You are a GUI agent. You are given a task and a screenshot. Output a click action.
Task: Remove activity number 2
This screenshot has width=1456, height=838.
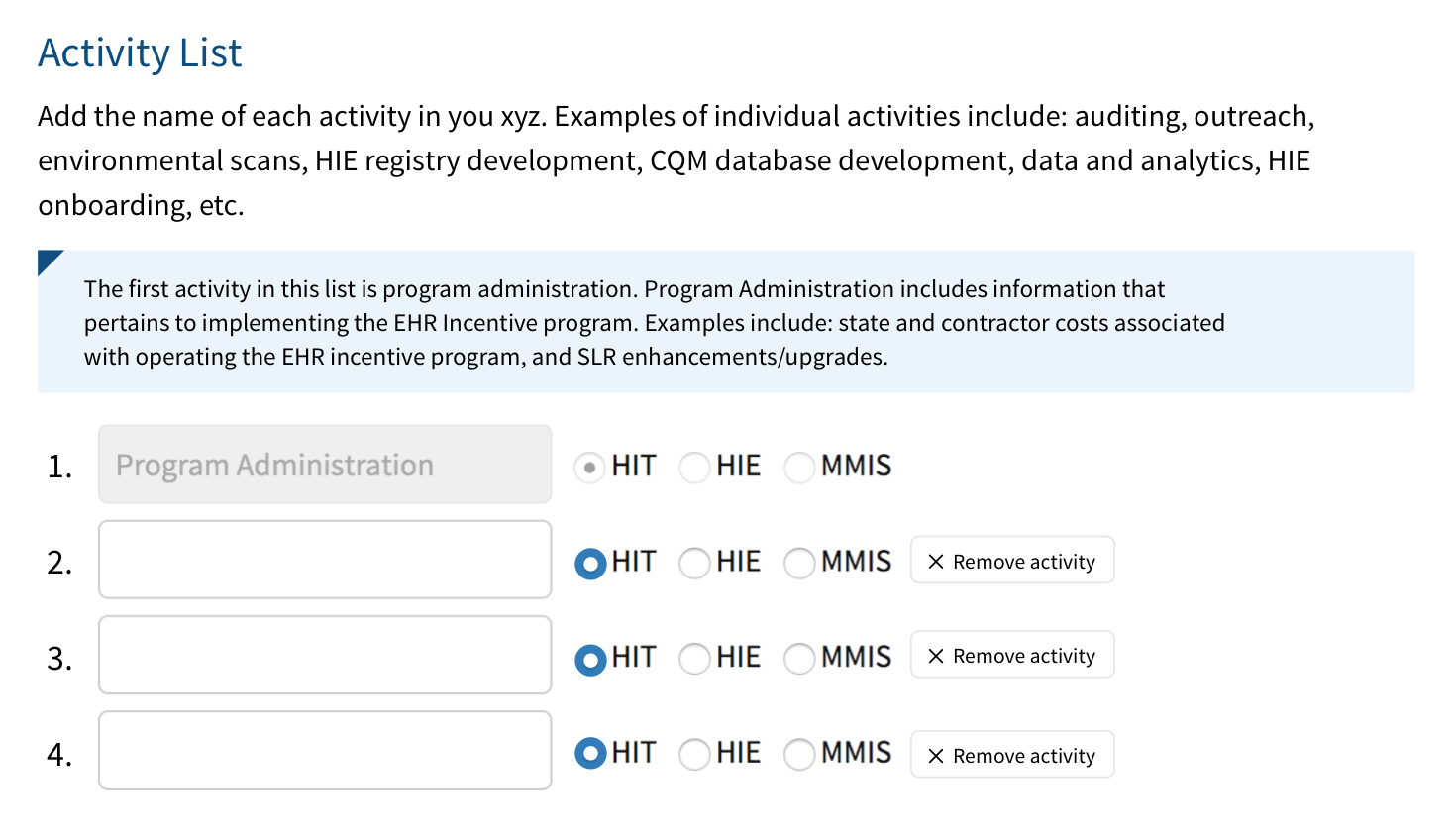point(1011,561)
